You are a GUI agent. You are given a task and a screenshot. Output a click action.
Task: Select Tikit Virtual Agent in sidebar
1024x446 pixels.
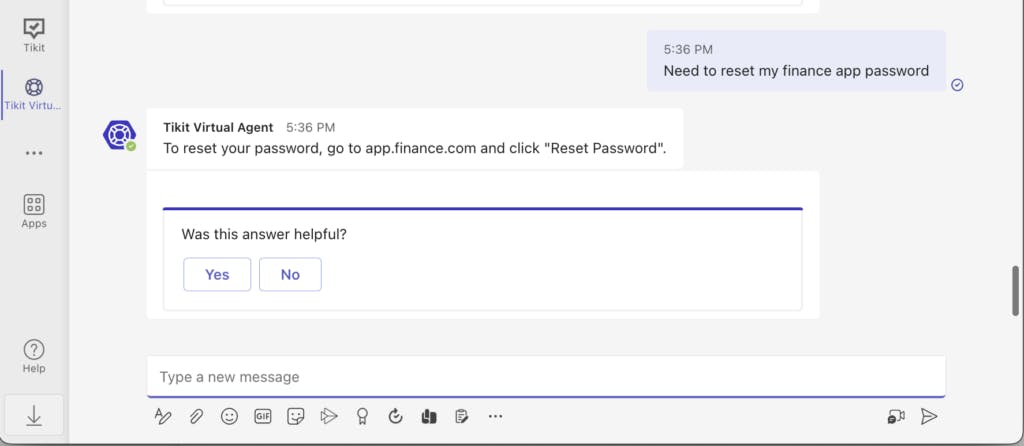coord(34,94)
